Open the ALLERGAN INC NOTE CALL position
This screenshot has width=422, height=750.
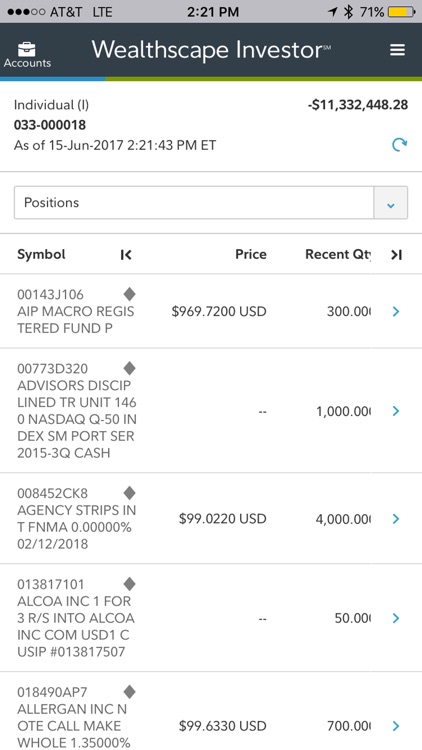click(x=211, y=711)
